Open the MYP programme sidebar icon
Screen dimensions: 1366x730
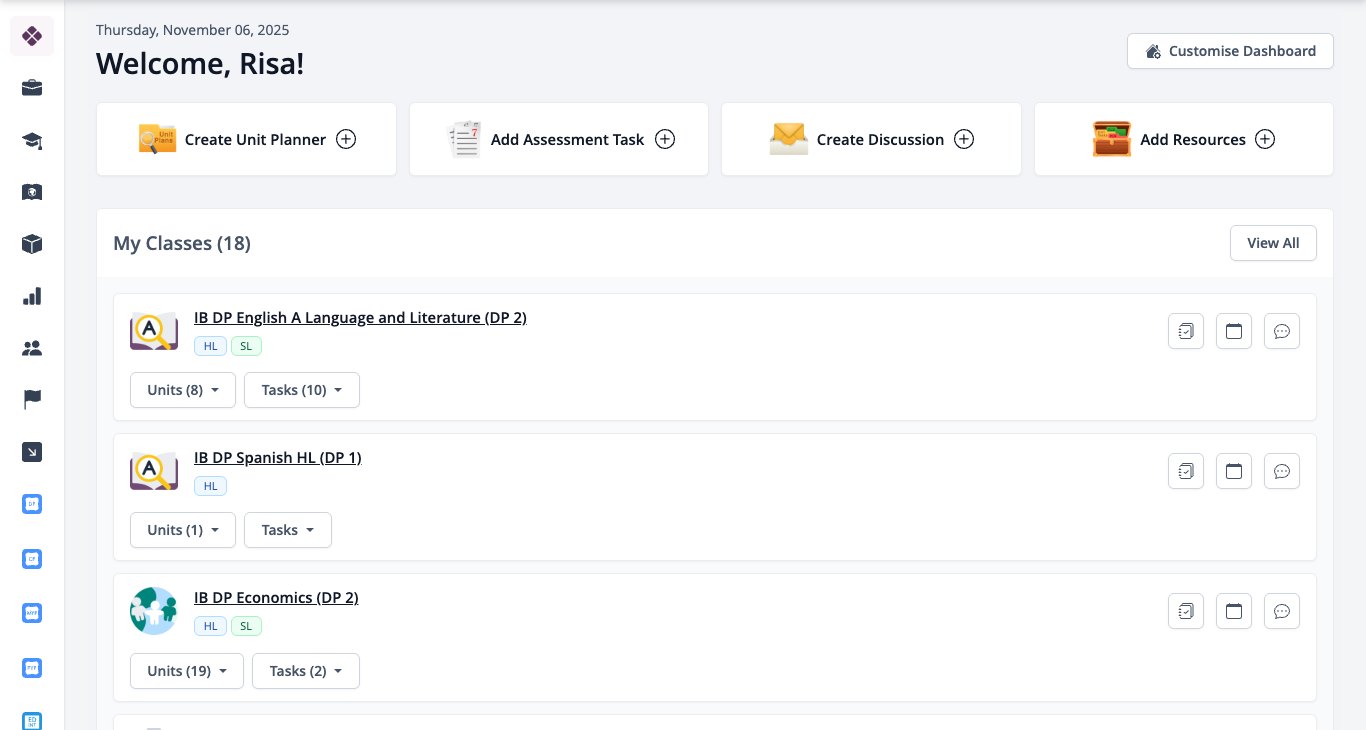click(32, 612)
